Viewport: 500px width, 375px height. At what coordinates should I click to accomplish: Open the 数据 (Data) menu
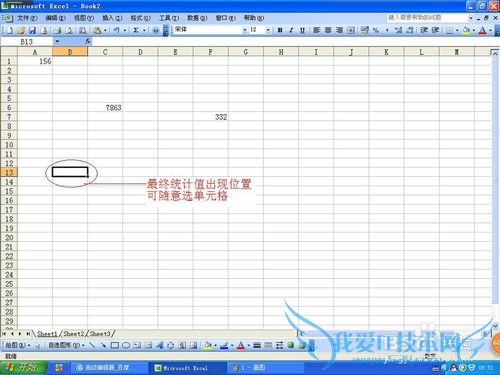pyautogui.click(x=197, y=18)
